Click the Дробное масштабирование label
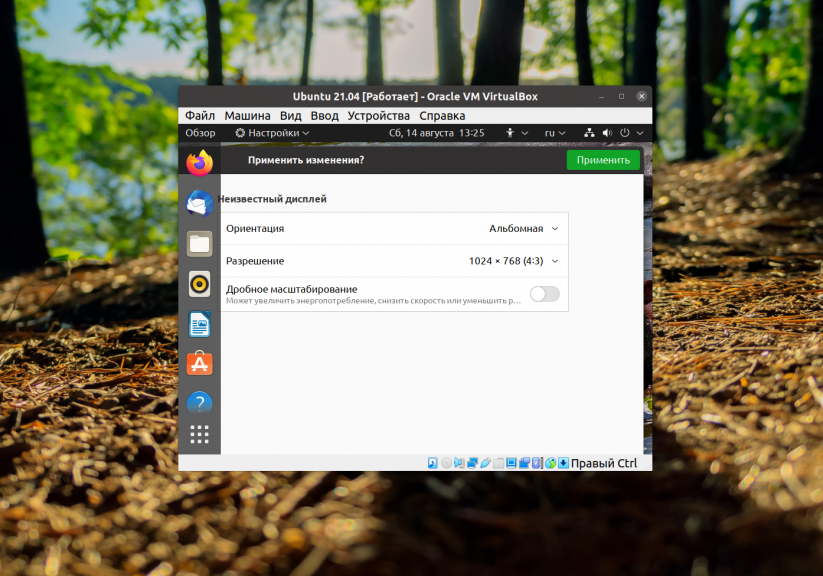Screen dimensions: 823x576 pos(291,289)
